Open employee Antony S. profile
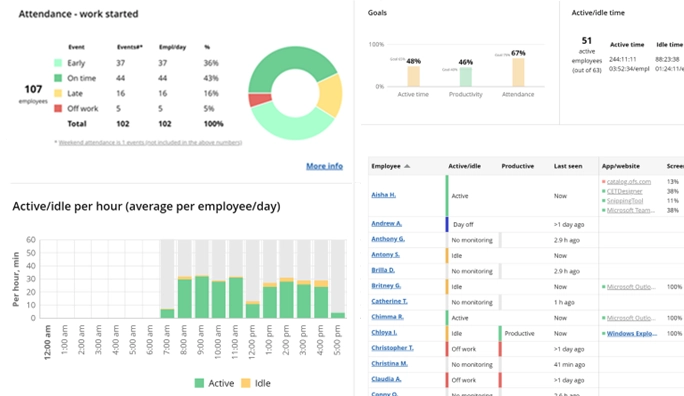684x396 pixels. [x=385, y=254]
